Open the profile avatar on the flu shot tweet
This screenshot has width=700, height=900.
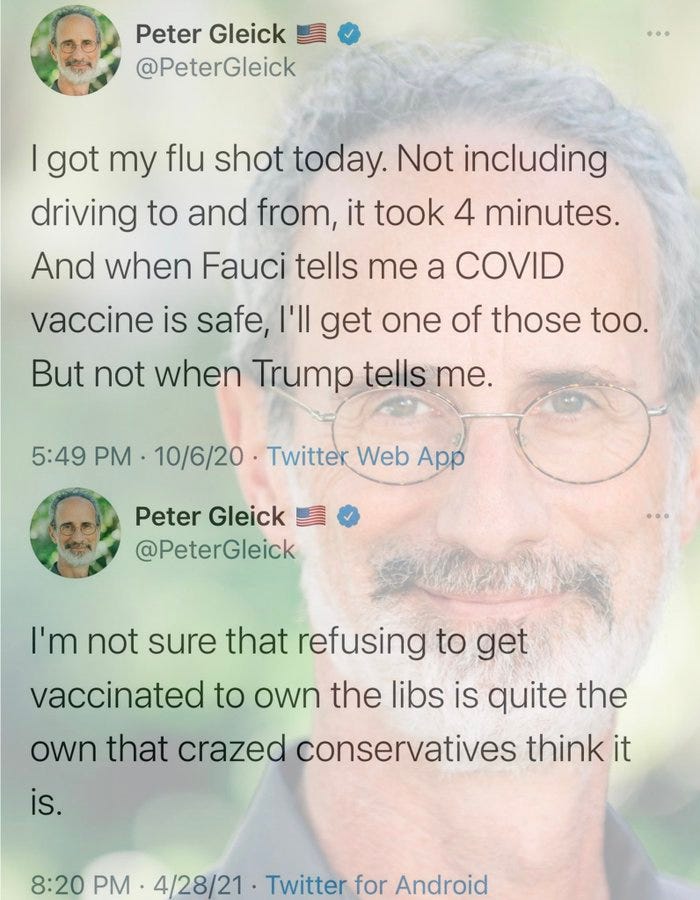(x=75, y=50)
